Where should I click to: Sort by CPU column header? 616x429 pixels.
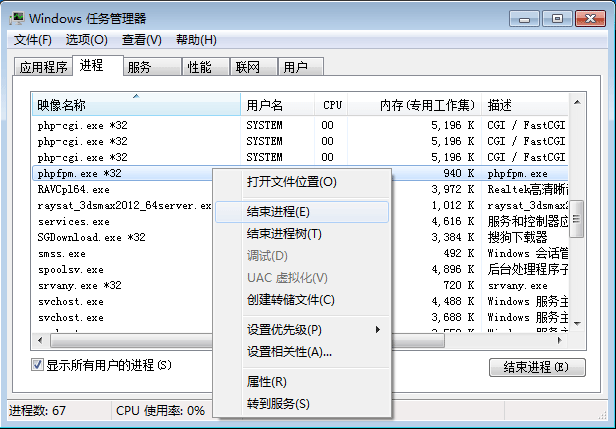pos(331,105)
